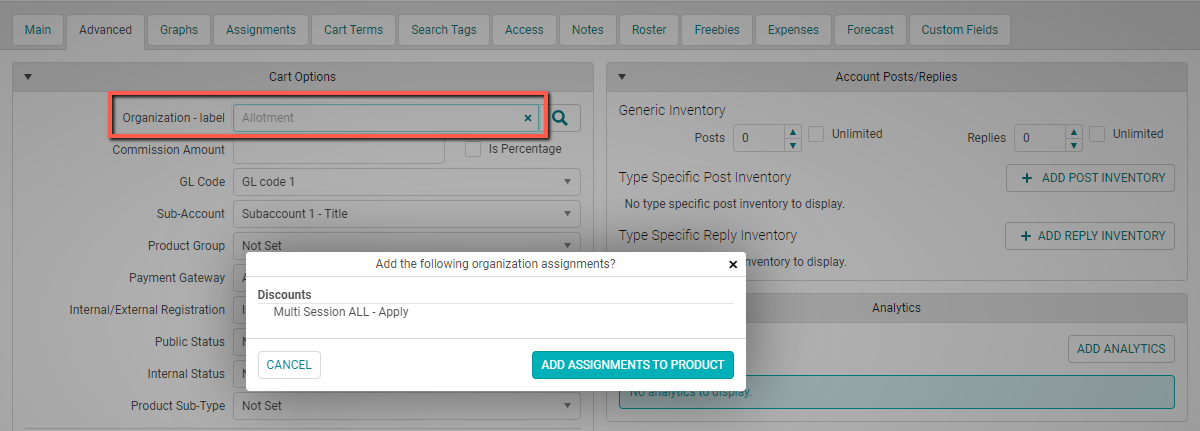This screenshot has height=431, width=1200.
Task: Click Add Assignments to Product button
Action: [x=632, y=365]
